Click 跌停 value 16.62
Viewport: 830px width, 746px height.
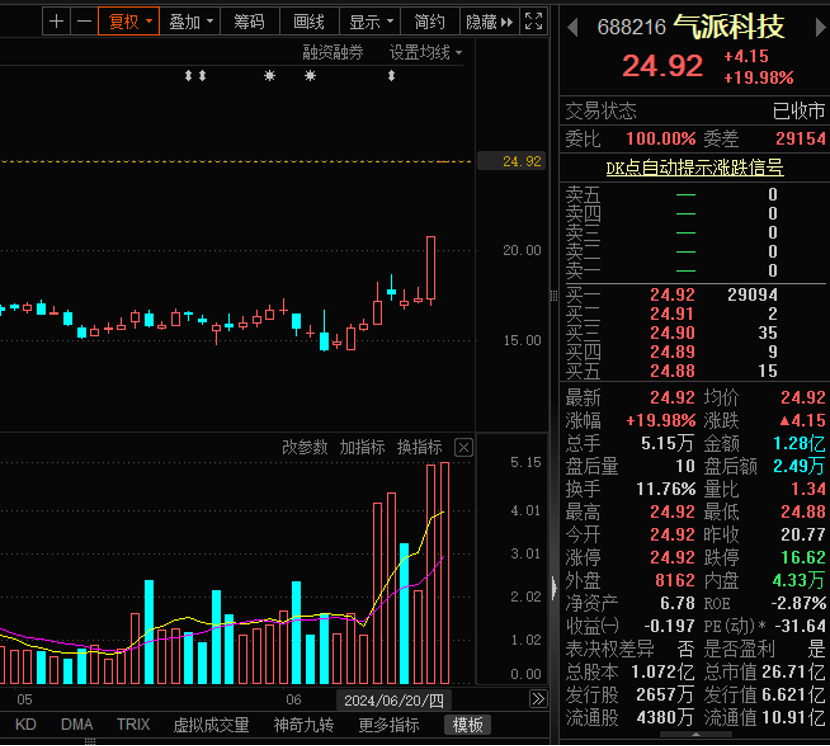803,558
